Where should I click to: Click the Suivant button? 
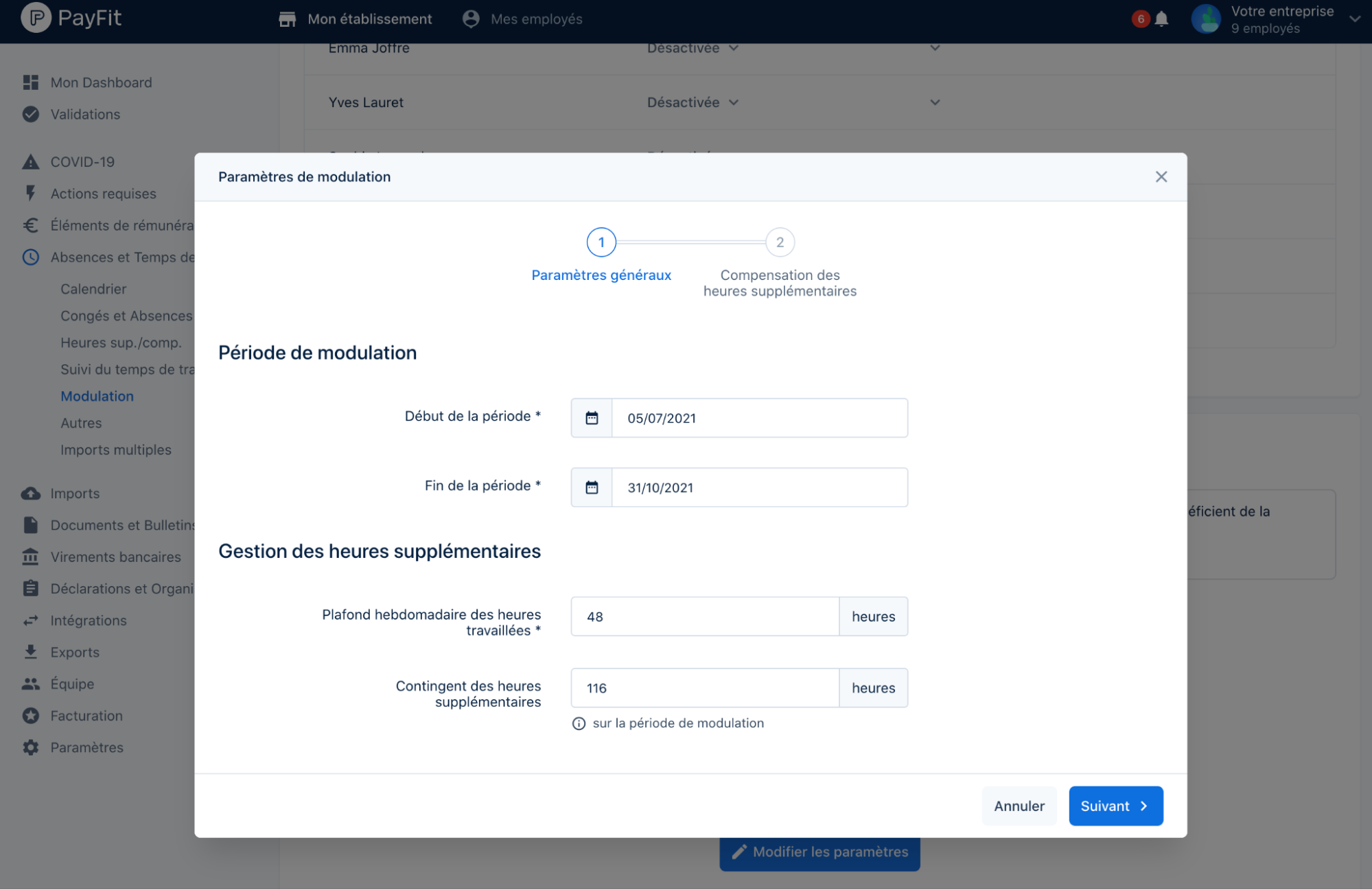pos(1115,806)
